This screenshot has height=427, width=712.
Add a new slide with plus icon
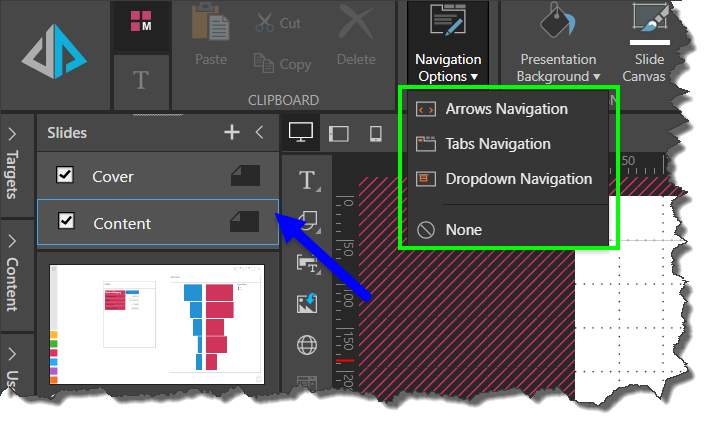232,133
